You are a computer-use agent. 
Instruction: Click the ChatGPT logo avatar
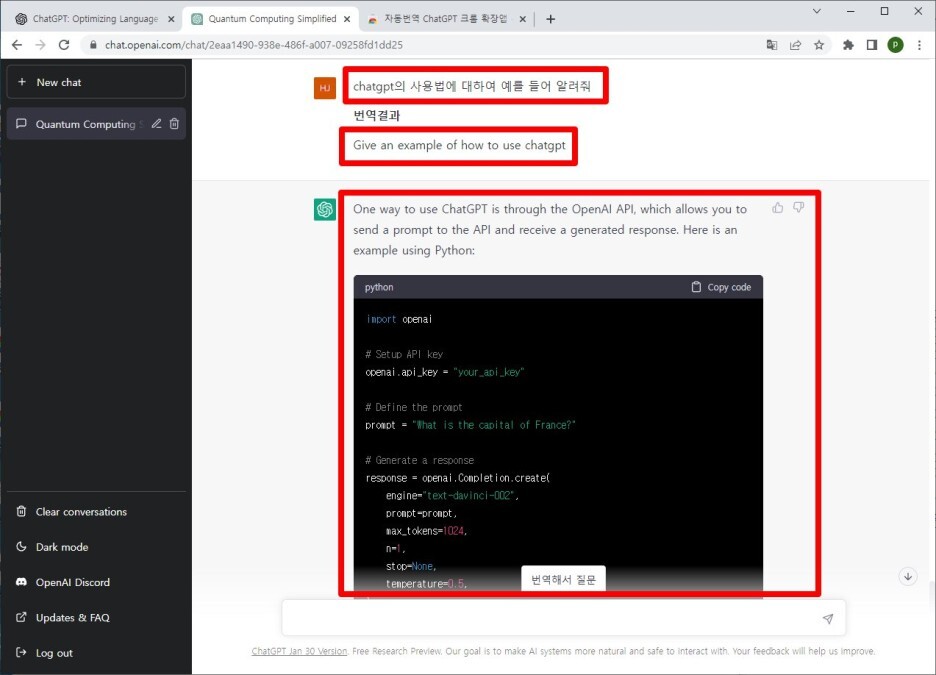[325, 209]
